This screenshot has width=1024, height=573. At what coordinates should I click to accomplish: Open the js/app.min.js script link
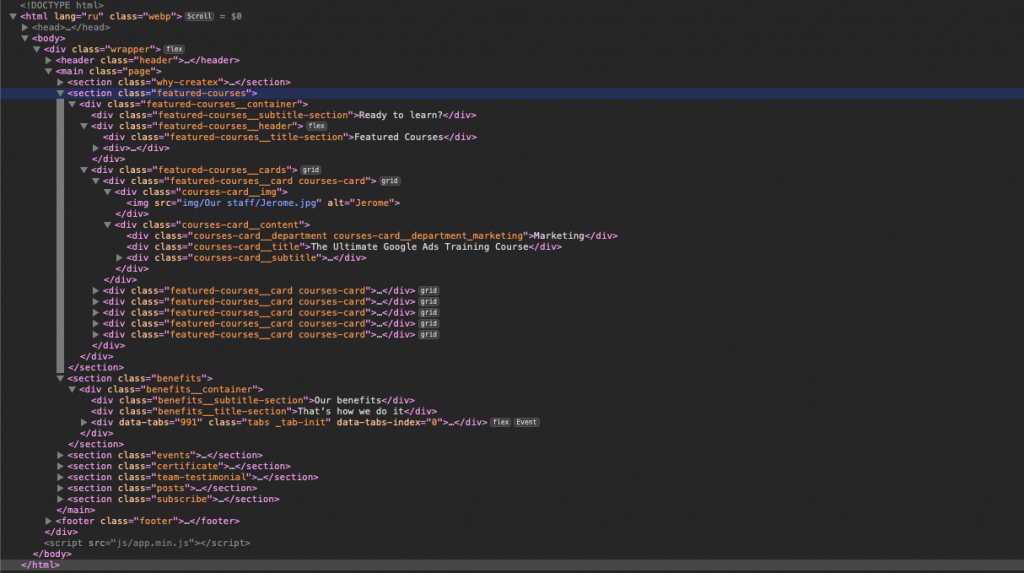coord(154,543)
